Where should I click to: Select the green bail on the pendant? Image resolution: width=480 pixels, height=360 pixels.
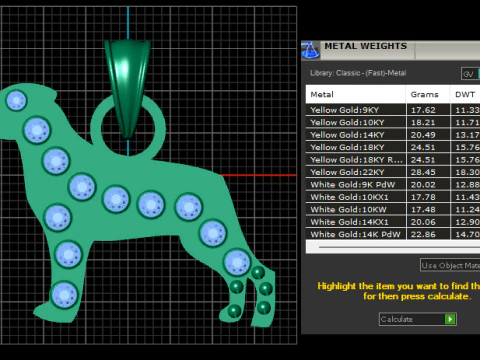128,88
